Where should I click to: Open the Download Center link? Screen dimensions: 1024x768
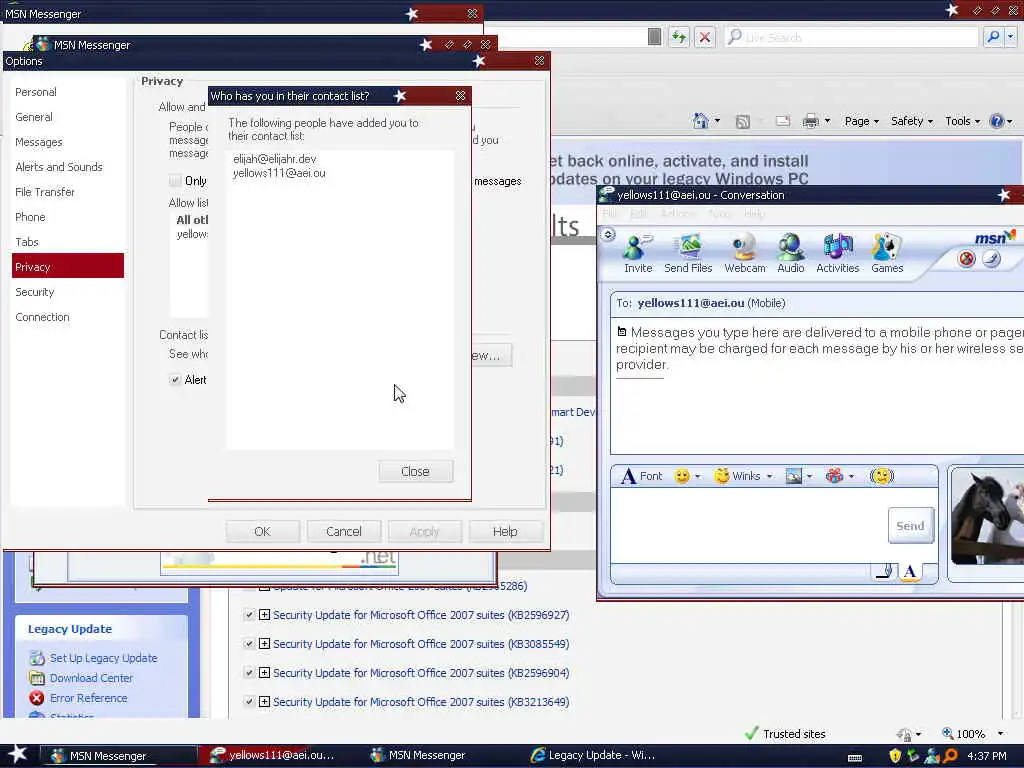(x=91, y=678)
